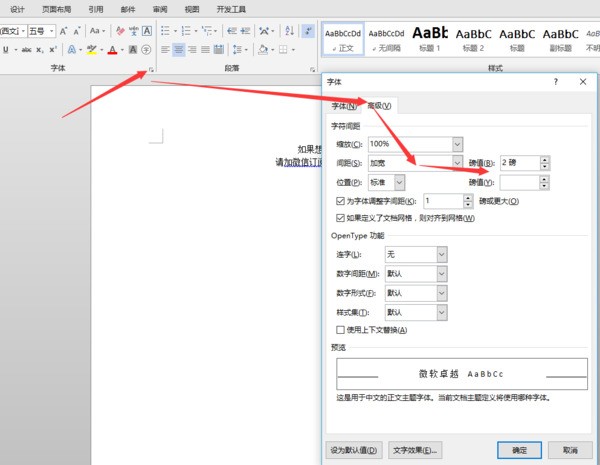Click the clear formatting eraser icon
Viewport: 600px width, 465px height.
tap(119, 31)
